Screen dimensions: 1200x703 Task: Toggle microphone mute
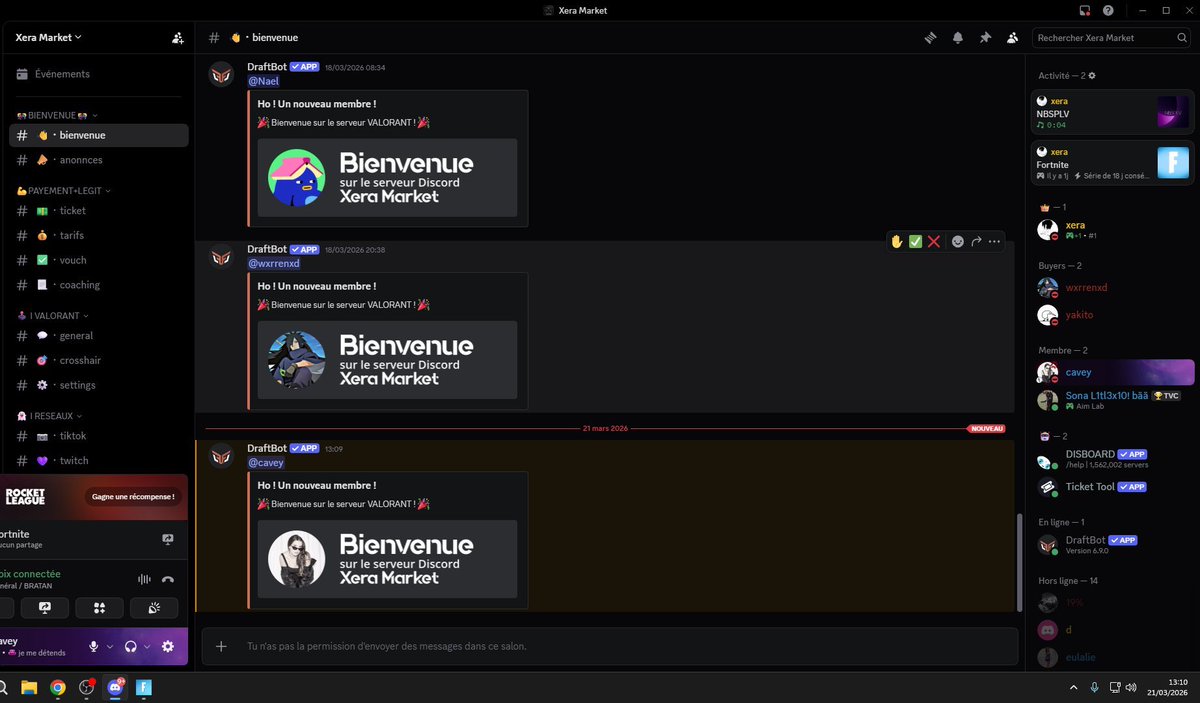pos(94,647)
